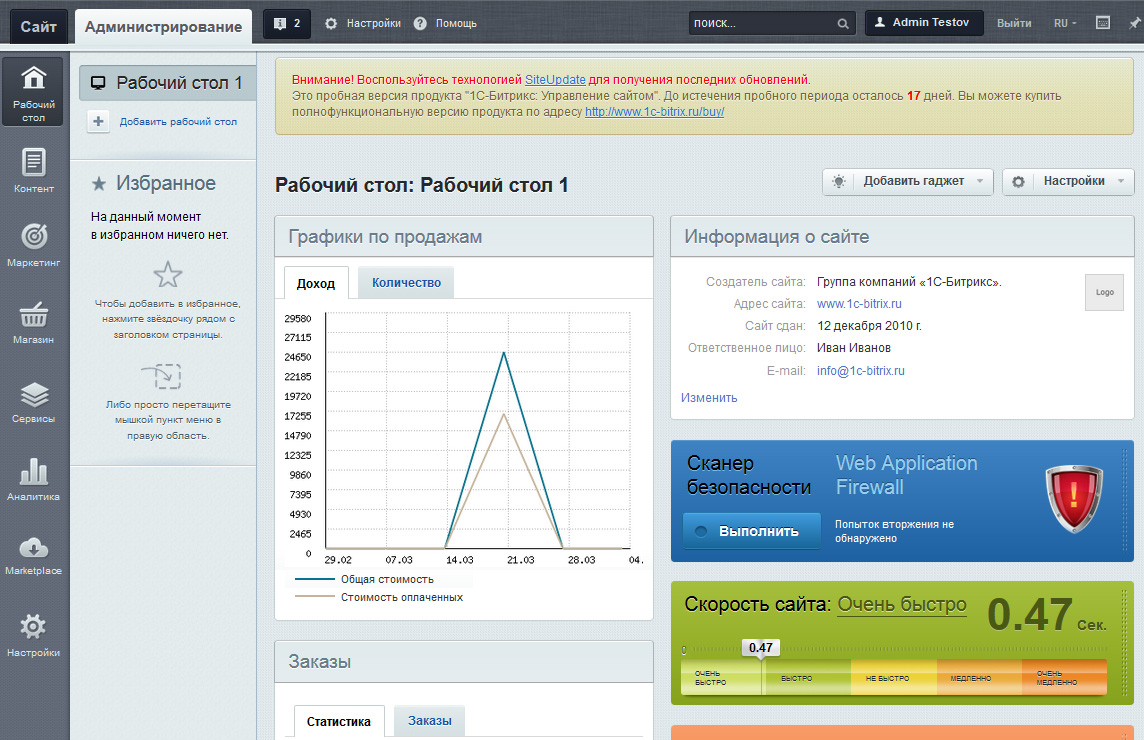Click the Иван Иванов responsible person text
Screen dimensions: 1144x740
pos(854,348)
